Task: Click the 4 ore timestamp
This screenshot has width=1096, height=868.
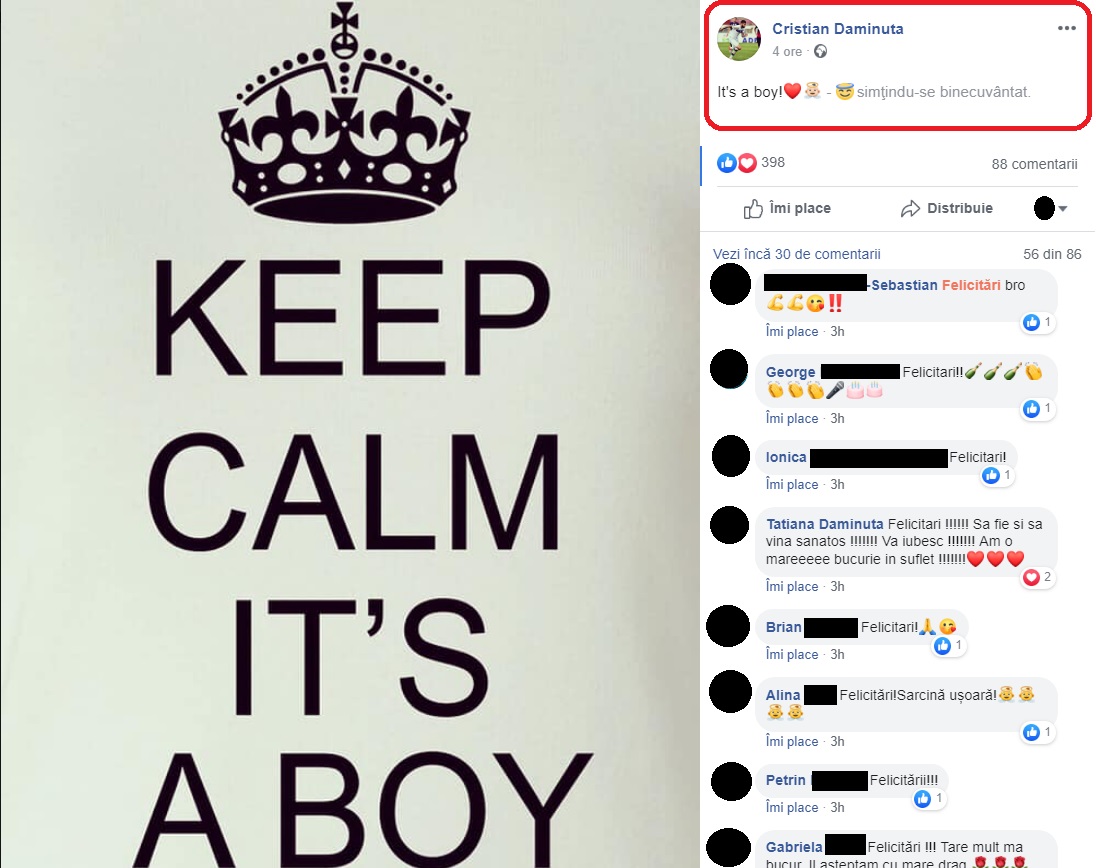Action: (x=787, y=52)
